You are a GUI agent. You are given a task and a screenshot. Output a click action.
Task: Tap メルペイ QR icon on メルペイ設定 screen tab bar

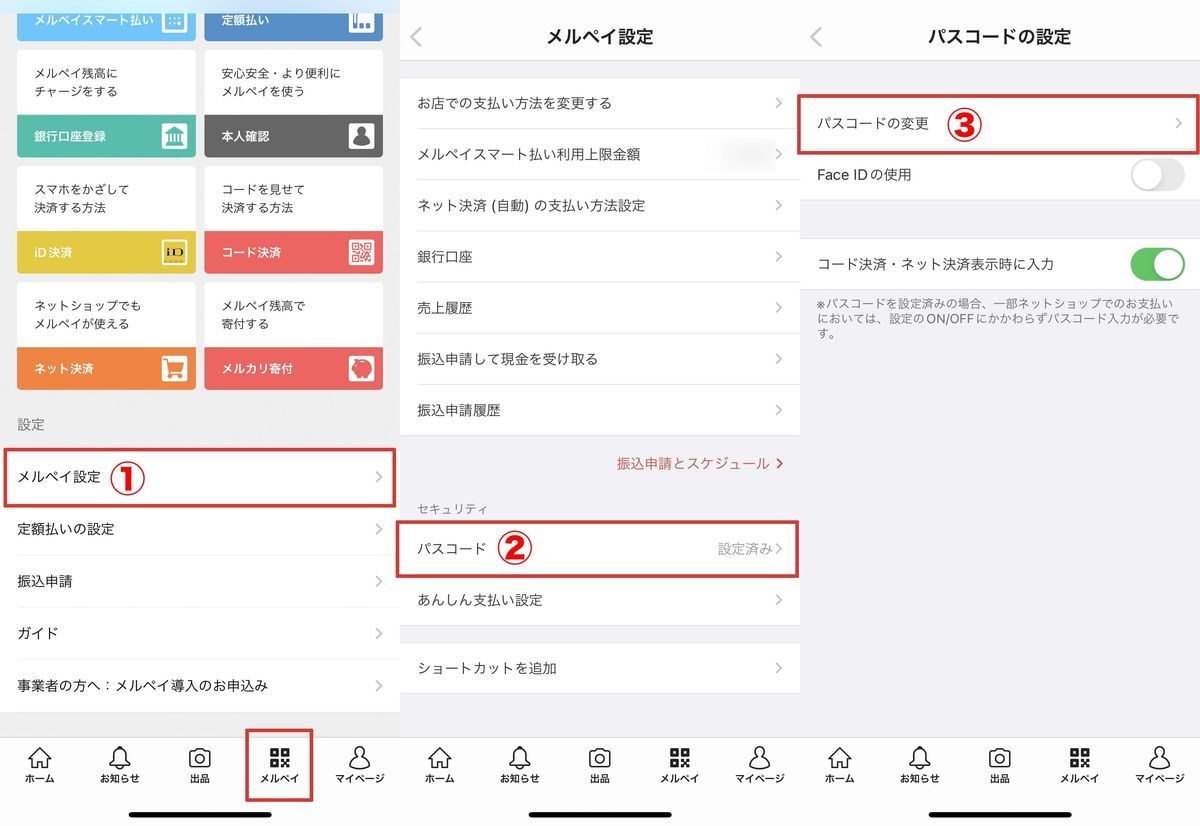680,758
